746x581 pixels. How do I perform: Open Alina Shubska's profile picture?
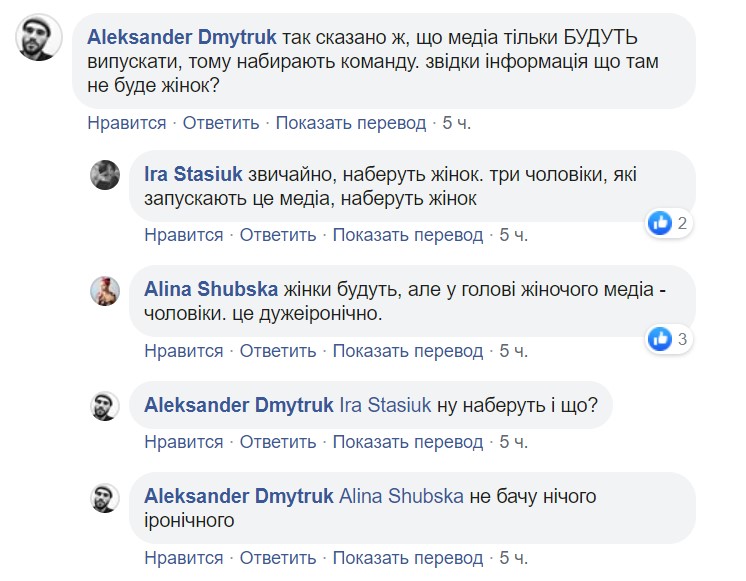point(106,291)
